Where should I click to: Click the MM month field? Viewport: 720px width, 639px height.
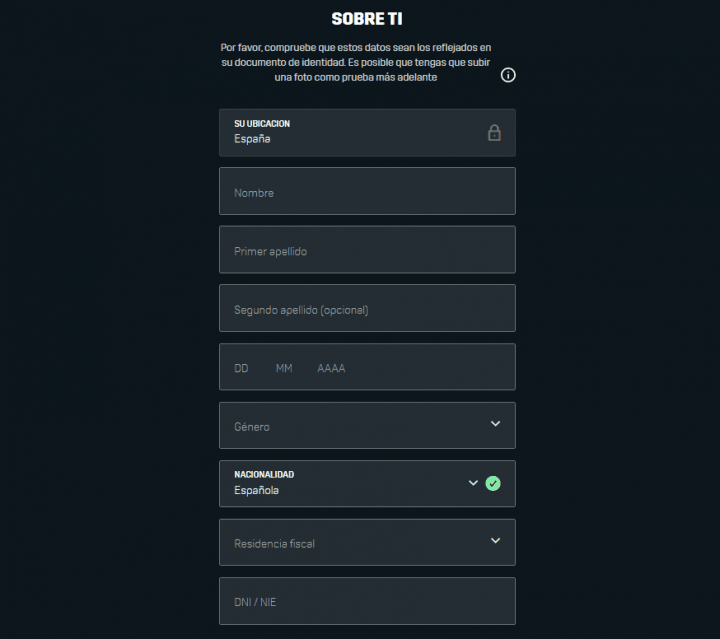[284, 368]
